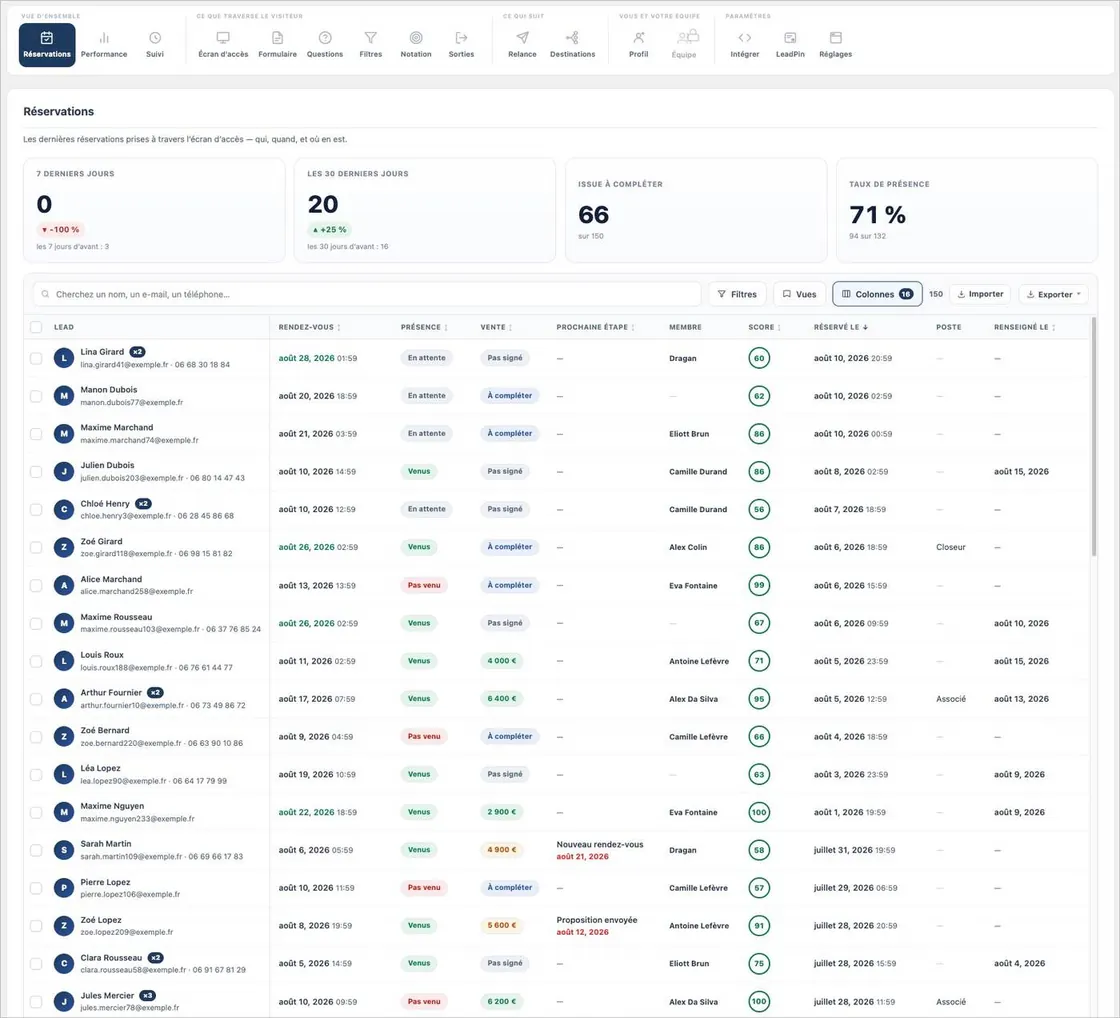Screen dimensions: 1120x1018
Task: Open the Intégrer code icon
Action: coord(744,38)
